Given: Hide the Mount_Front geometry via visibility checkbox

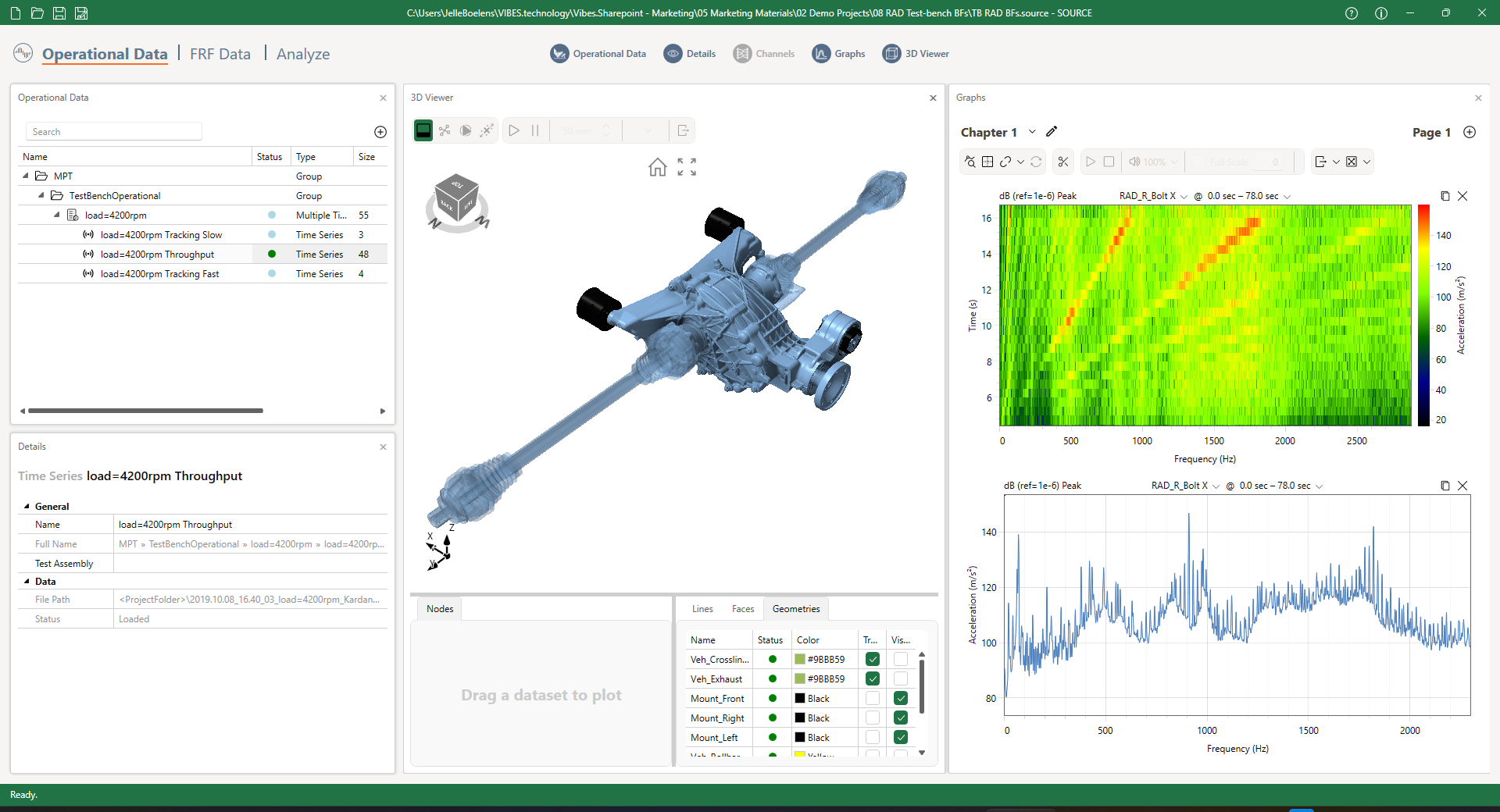Looking at the screenshot, I should [x=901, y=698].
